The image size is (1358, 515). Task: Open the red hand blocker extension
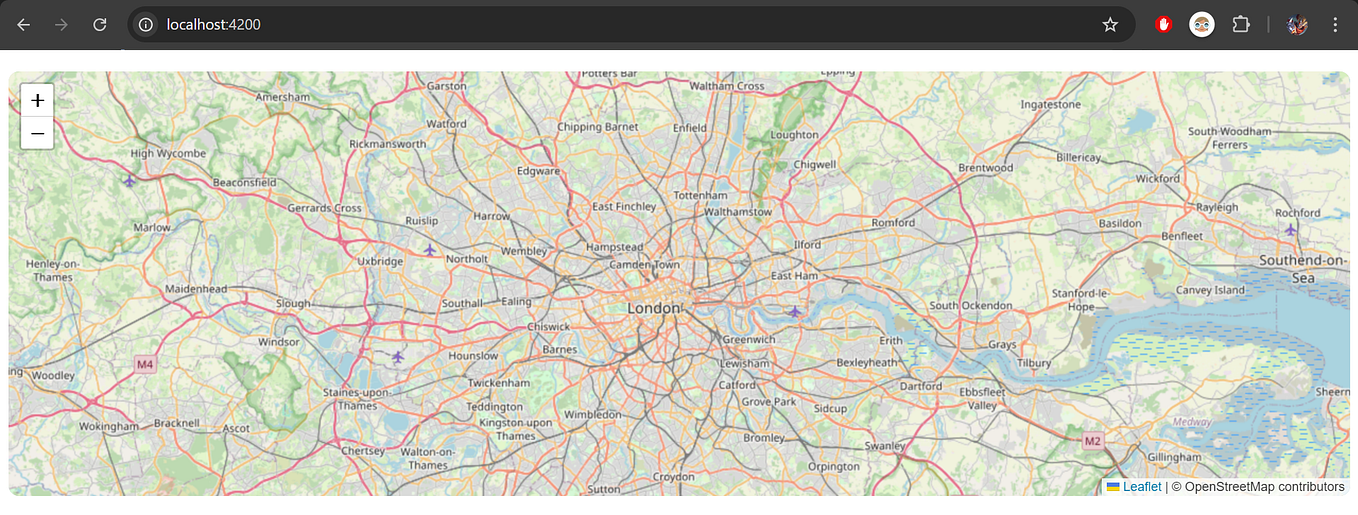[1164, 24]
